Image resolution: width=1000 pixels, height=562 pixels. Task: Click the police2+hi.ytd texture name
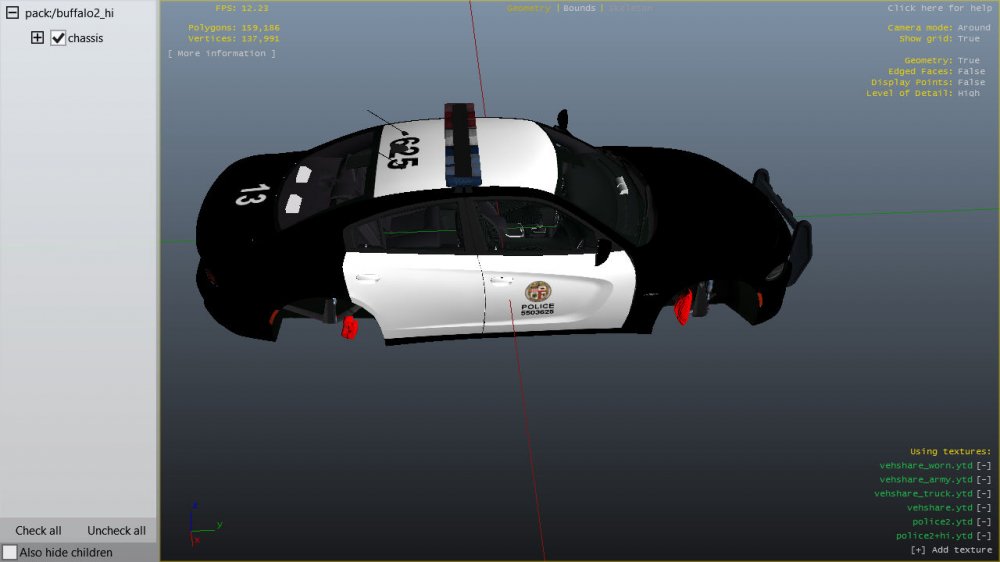click(x=934, y=536)
